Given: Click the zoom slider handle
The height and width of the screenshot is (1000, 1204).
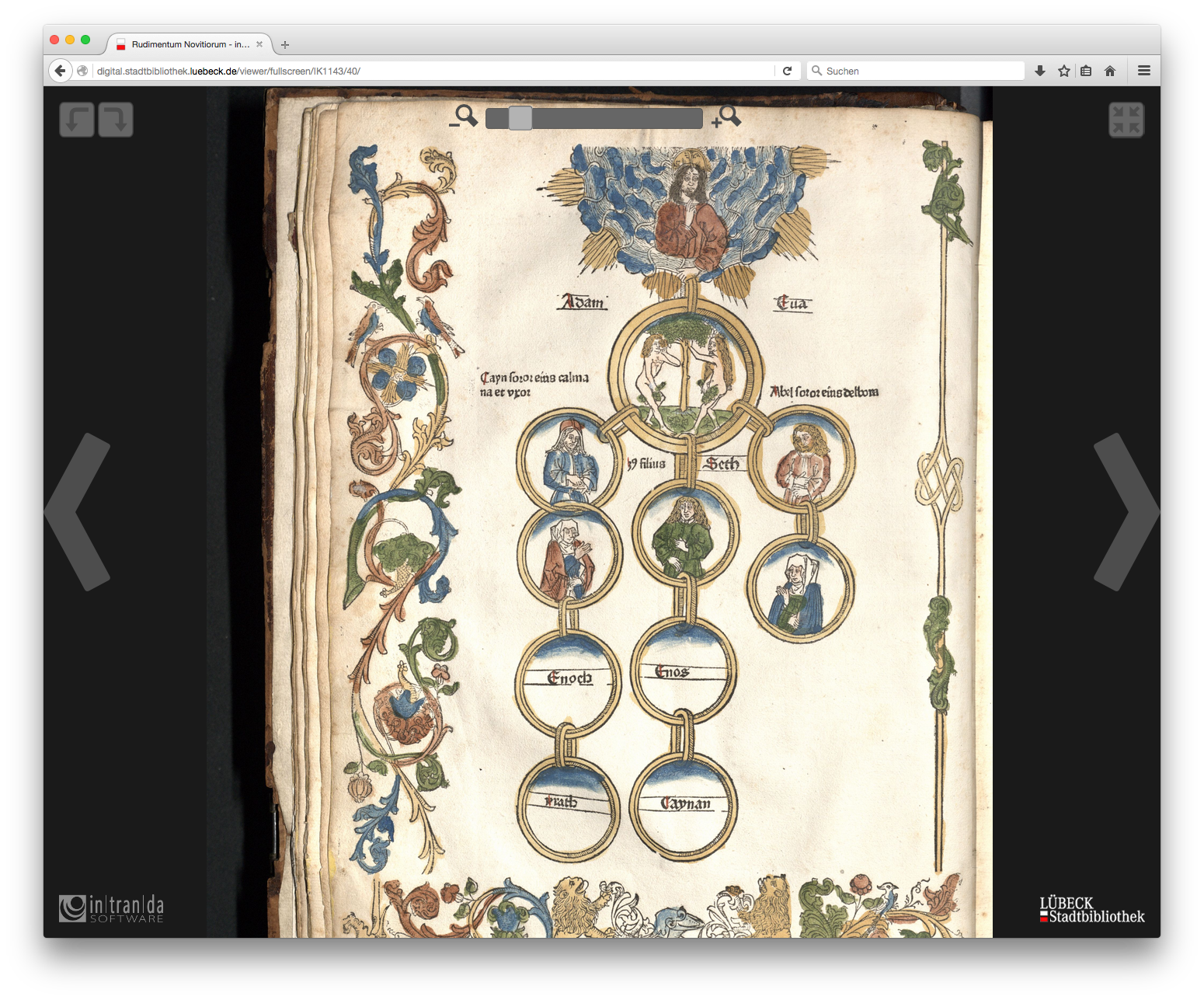Looking at the screenshot, I should (x=520, y=118).
